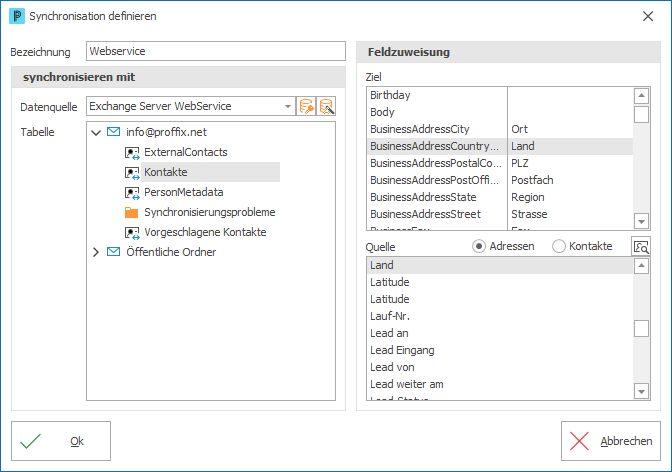Image resolution: width=672 pixels, height=472 pixels.
Task: Select Lead Eingang in the Quelle list
Action: [500, 350]
